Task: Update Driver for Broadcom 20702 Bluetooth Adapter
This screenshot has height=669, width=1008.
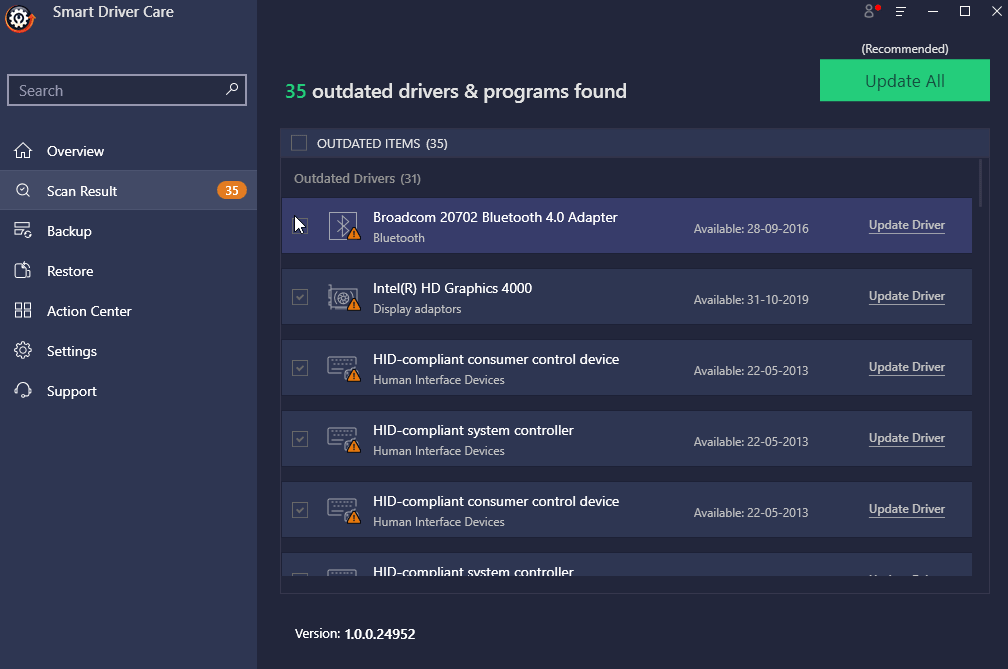Action: (x=906, y=225)
